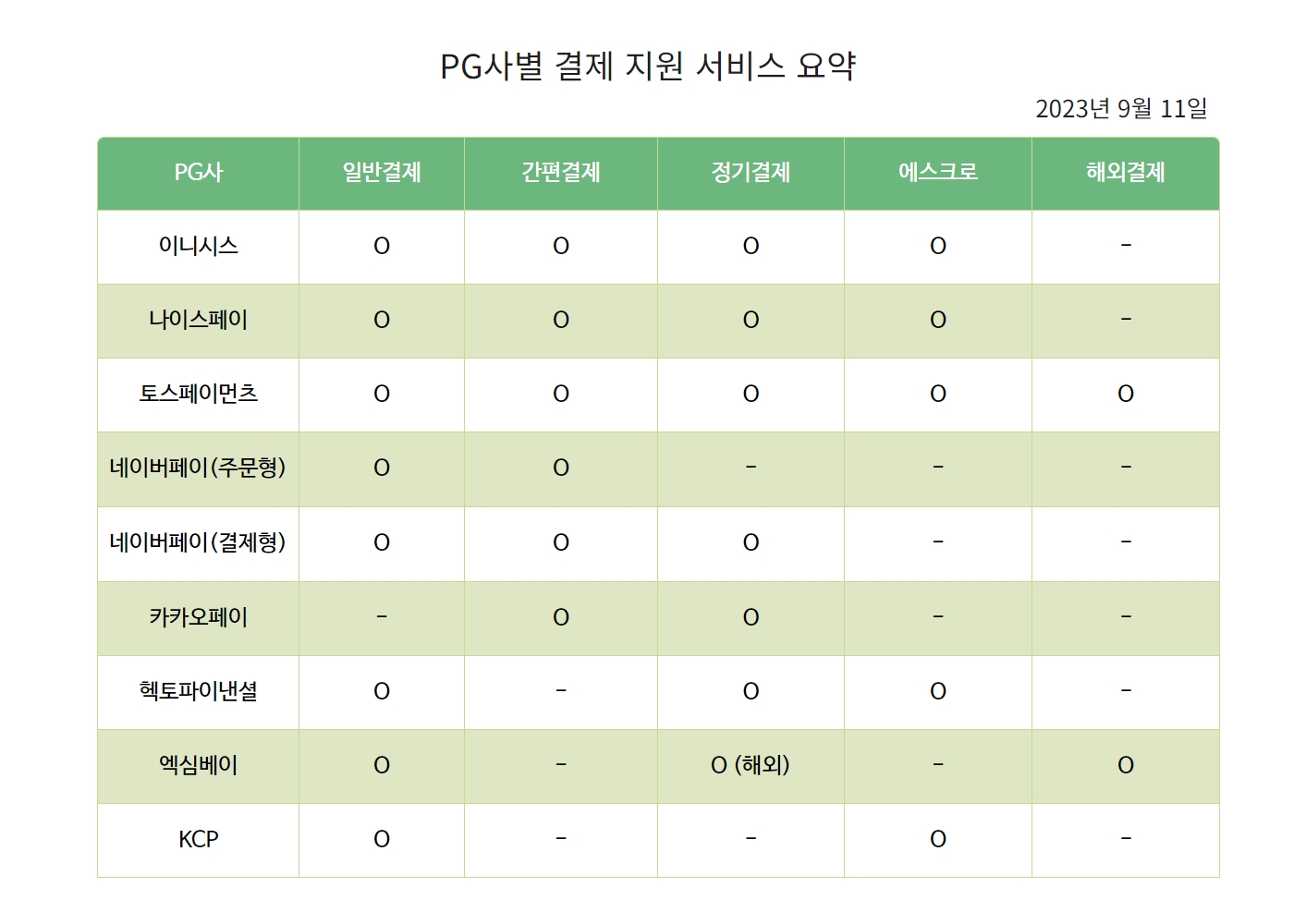
Task: Select 카카오페이's 'O' under 간편결제
Action: click(561, 618)
